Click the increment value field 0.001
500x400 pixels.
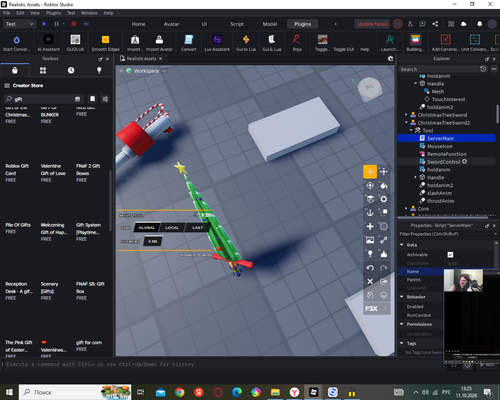pyautogui.click(x=153, y=241)
